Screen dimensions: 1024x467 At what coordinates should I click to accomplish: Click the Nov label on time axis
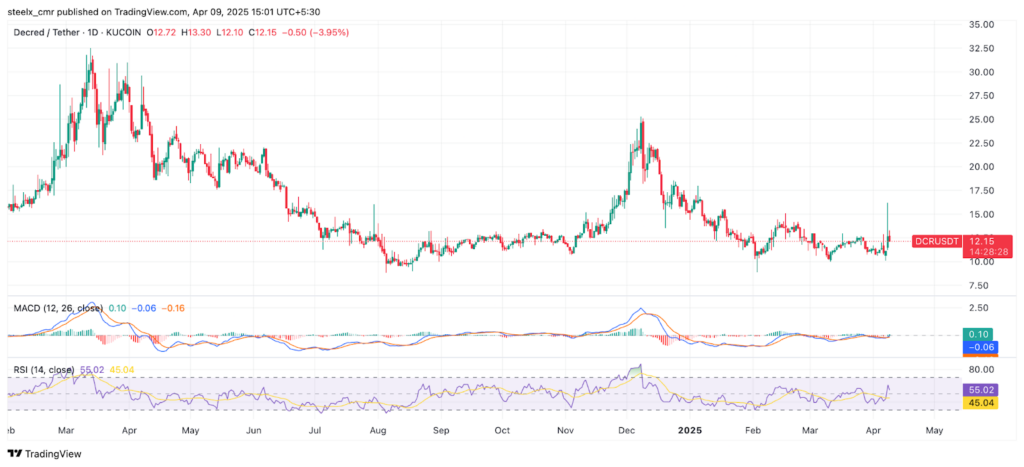pyautogui.click(x=566, y=431)
